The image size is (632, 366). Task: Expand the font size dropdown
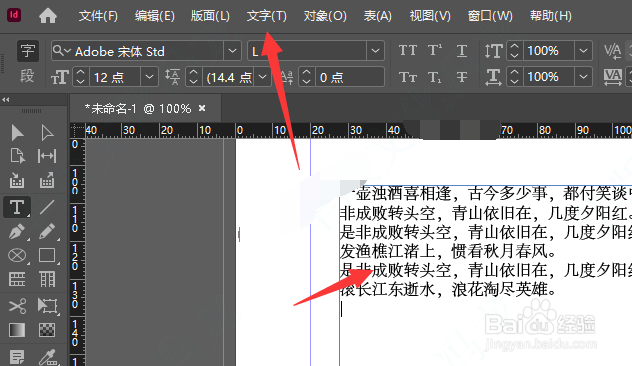tap(150, 77)
